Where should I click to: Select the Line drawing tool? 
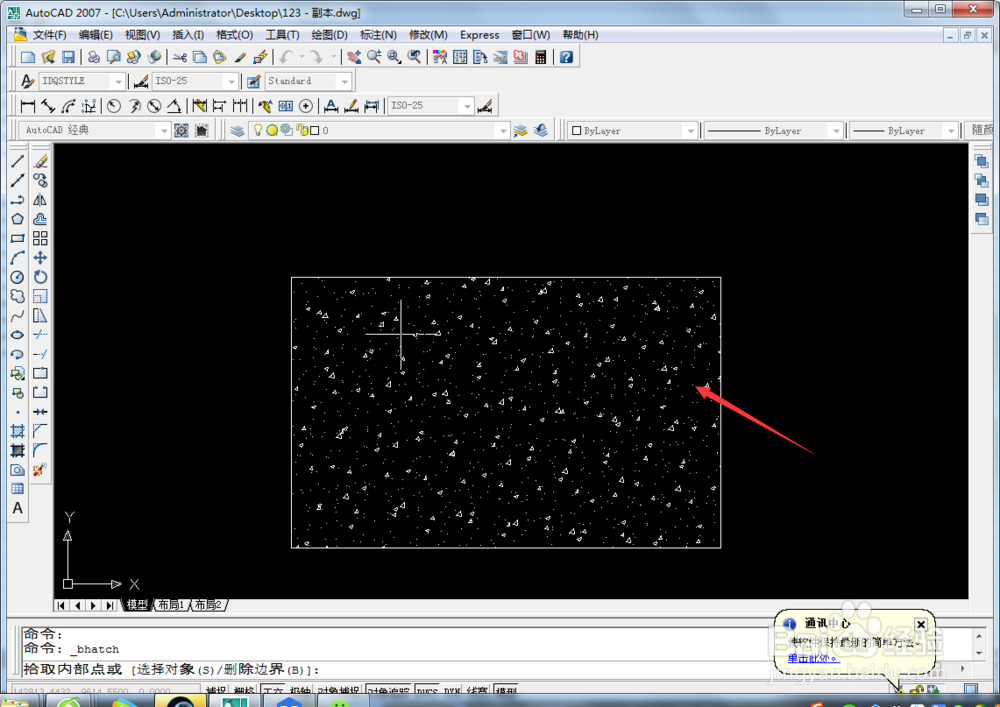coord(17,162)
